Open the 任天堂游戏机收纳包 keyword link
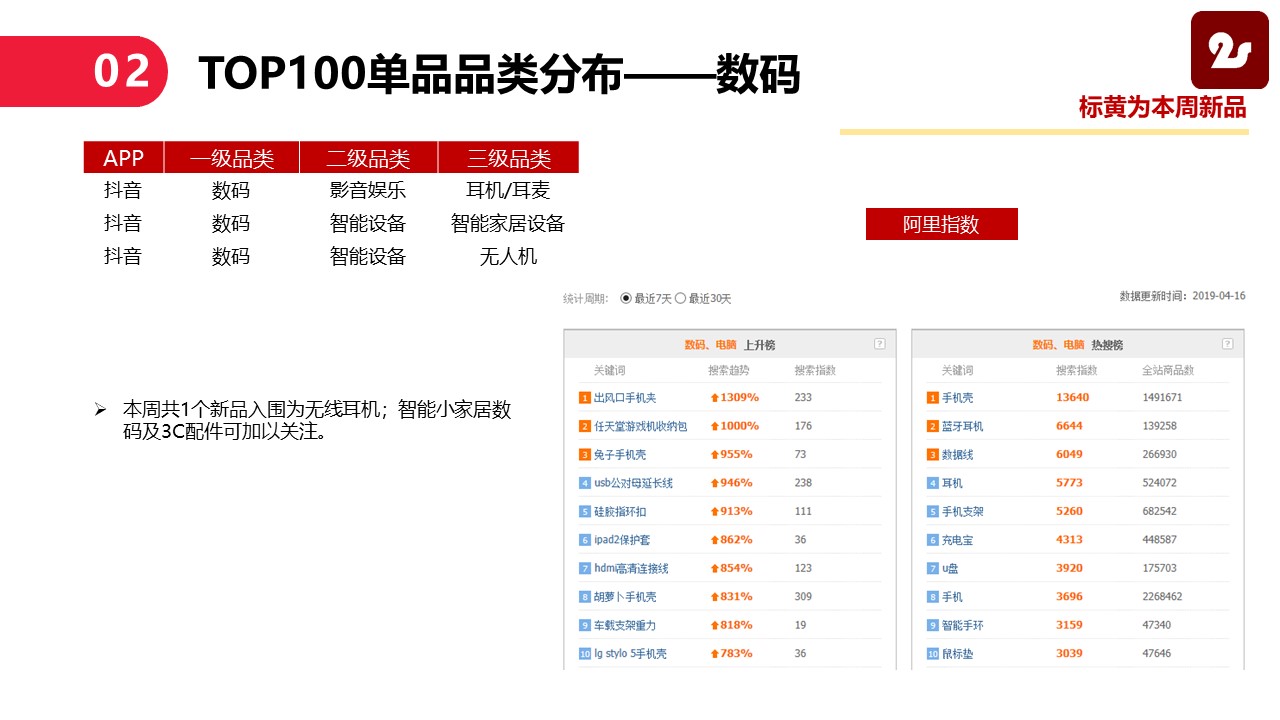The width and height of the screenshot is (1280, 720). pos(641,426)
